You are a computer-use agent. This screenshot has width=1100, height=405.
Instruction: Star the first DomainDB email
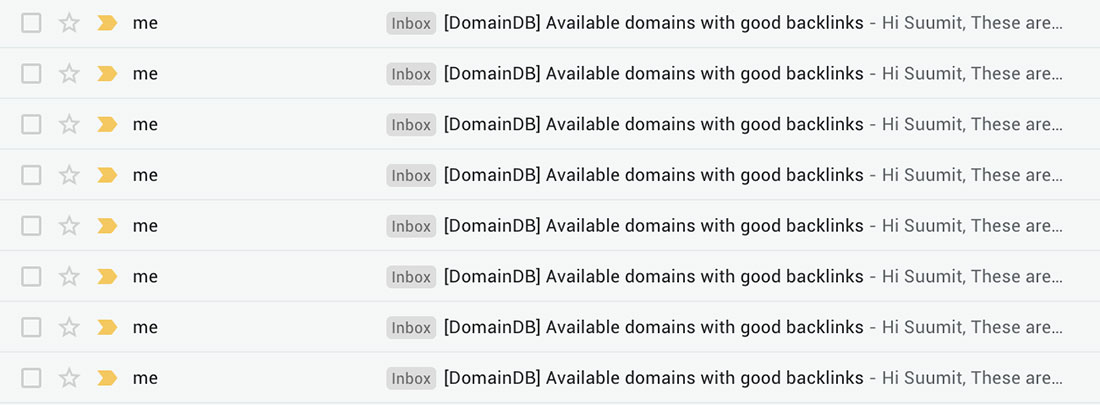(x=69, y=23)
